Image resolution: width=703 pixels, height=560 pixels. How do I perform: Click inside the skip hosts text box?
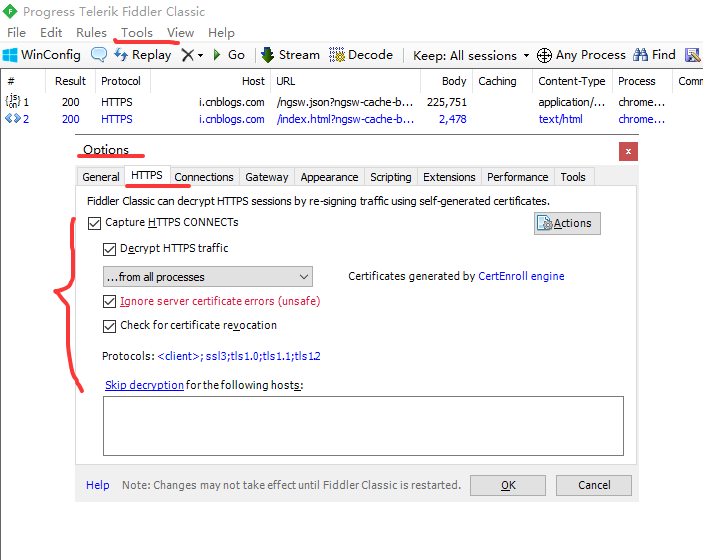point(363,426)
